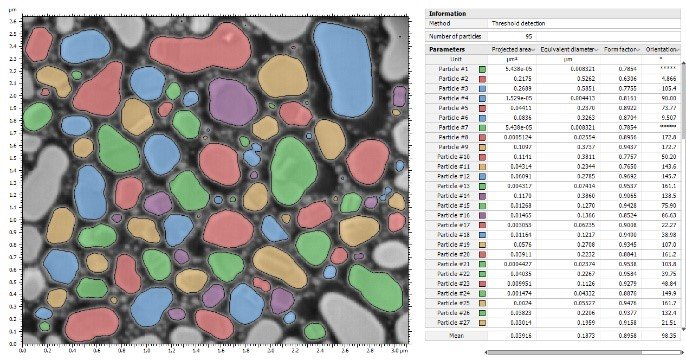The image size is (686, 360).
Task: Click the horizontal scrollbar below the table
Action: (583, 352)
